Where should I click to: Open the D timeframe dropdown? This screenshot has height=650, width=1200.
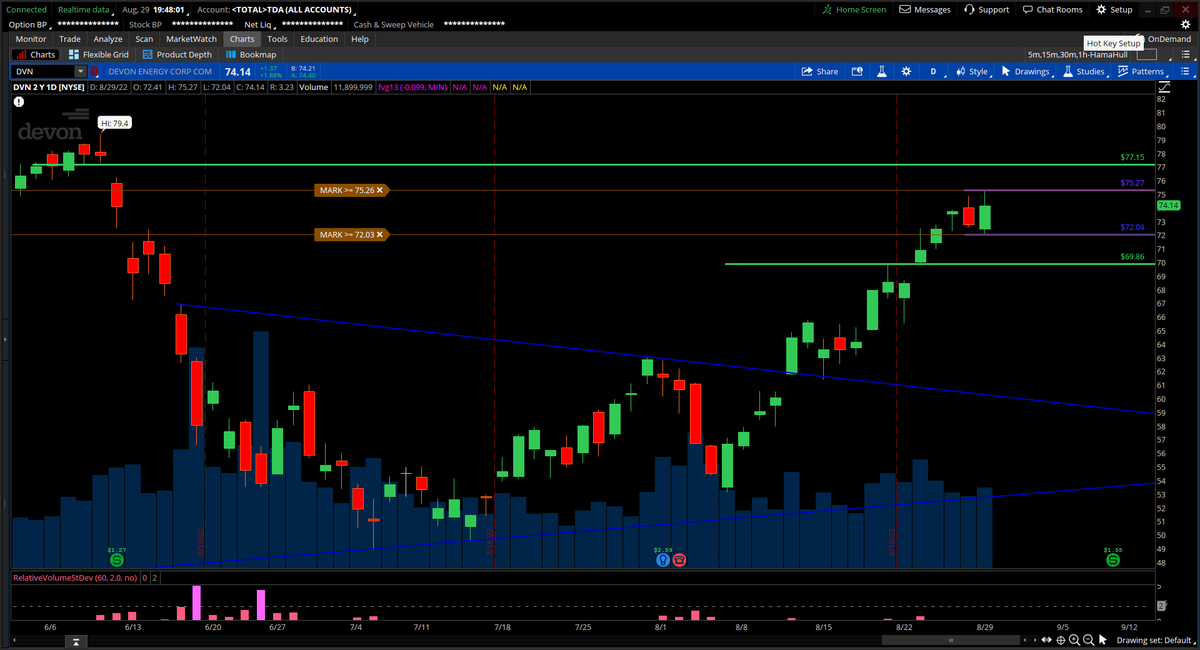click(x=933, y=71)
